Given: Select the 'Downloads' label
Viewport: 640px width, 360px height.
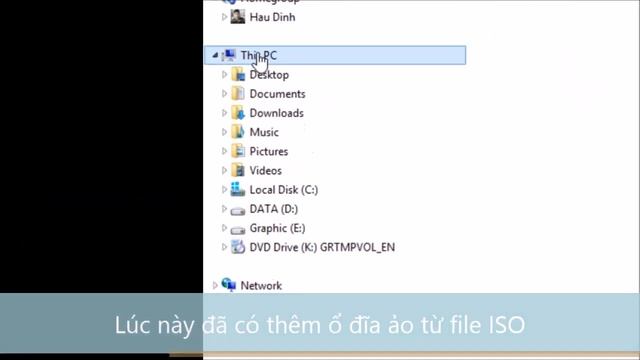Looking at the screenshot, I should (277, 113).
